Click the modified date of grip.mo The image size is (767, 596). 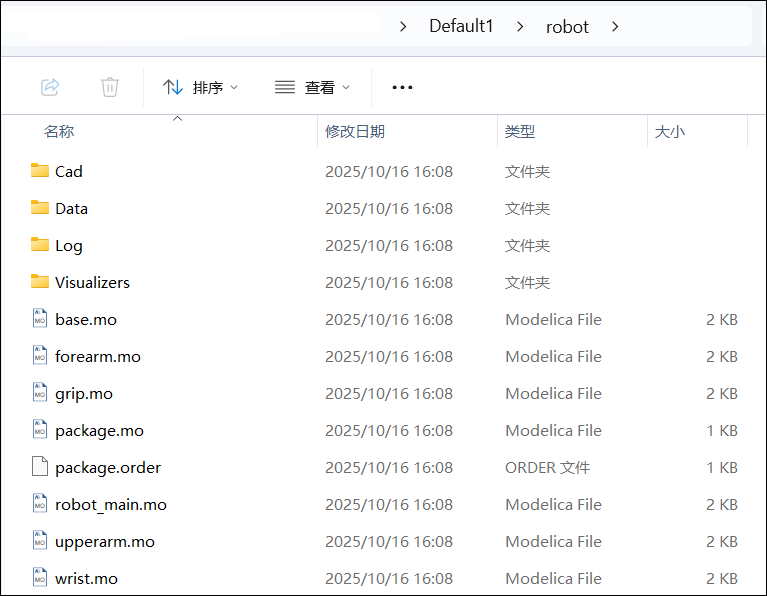(389, 393)
